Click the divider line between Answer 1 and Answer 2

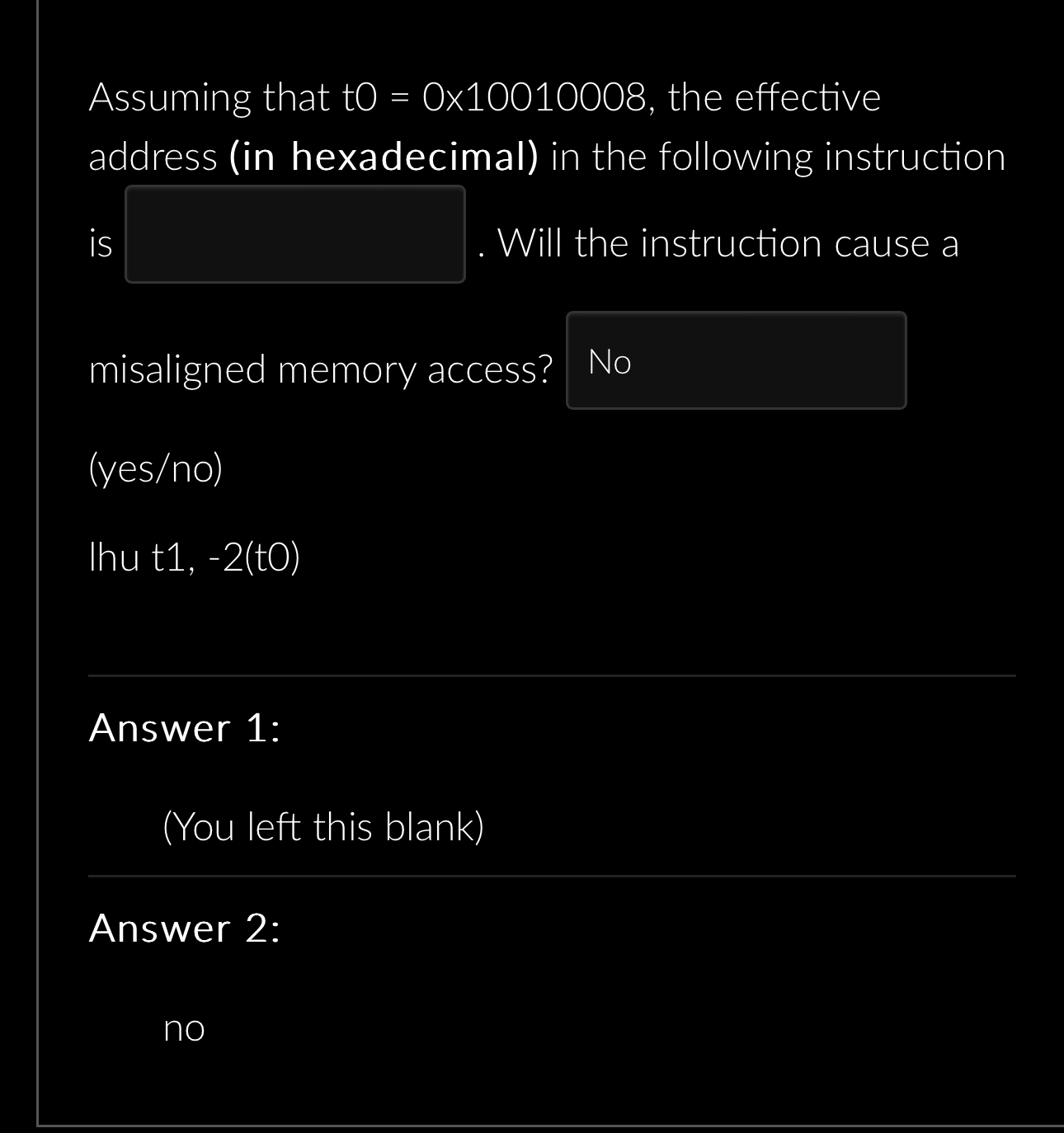553,876
